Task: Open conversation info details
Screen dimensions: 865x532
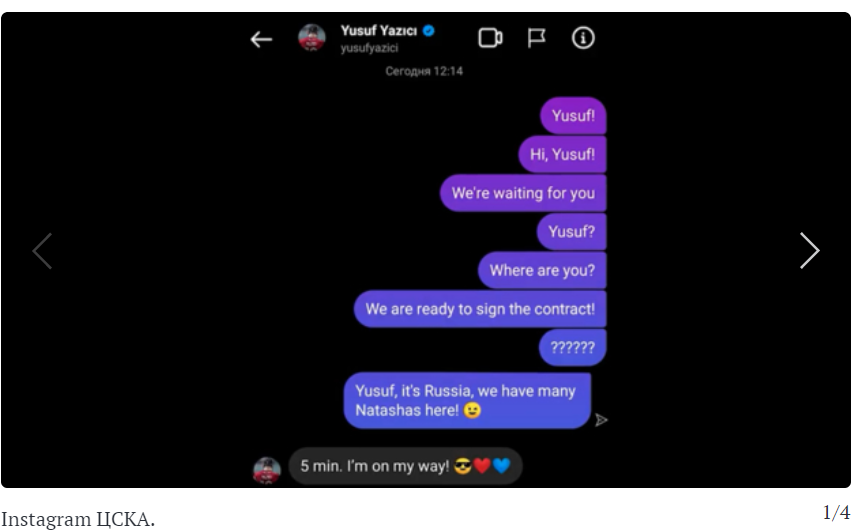Action: pos(583,38)
